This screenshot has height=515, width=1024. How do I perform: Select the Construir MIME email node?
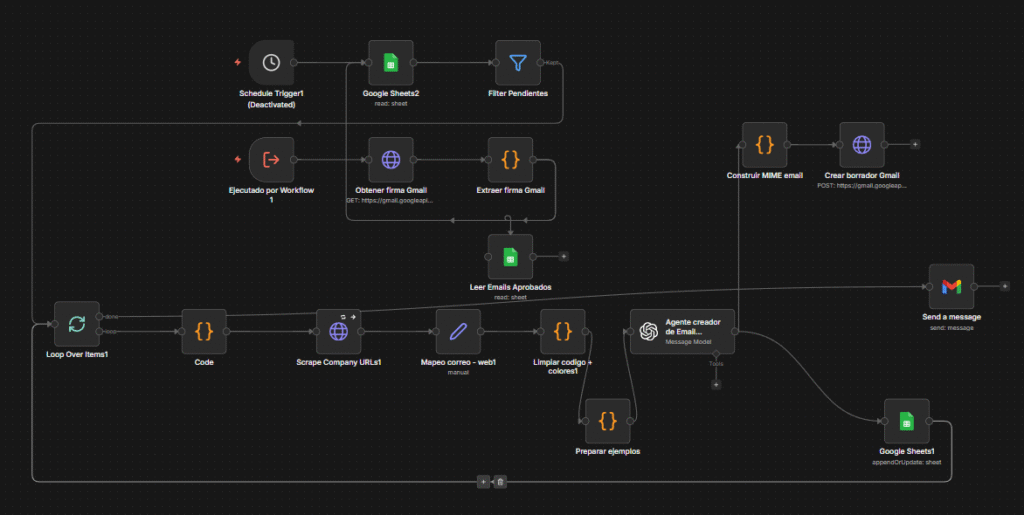(x=764, y=145)
